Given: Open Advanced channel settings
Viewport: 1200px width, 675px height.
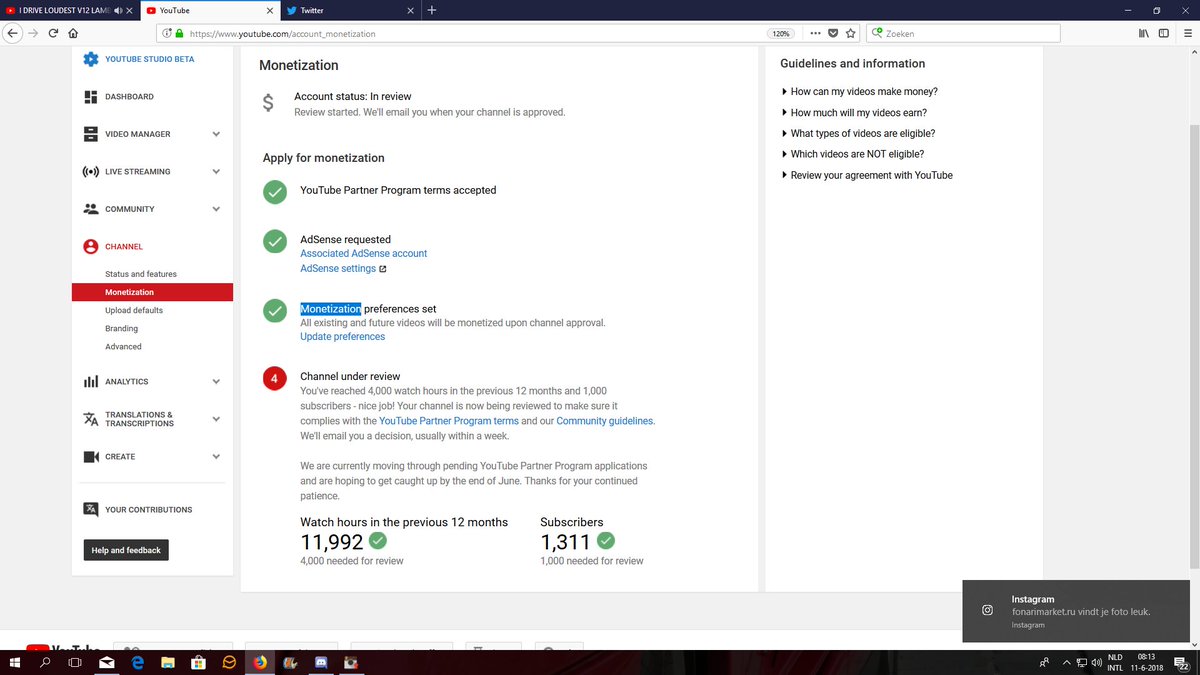Looking at the screenshot, I should click(123, 346).
